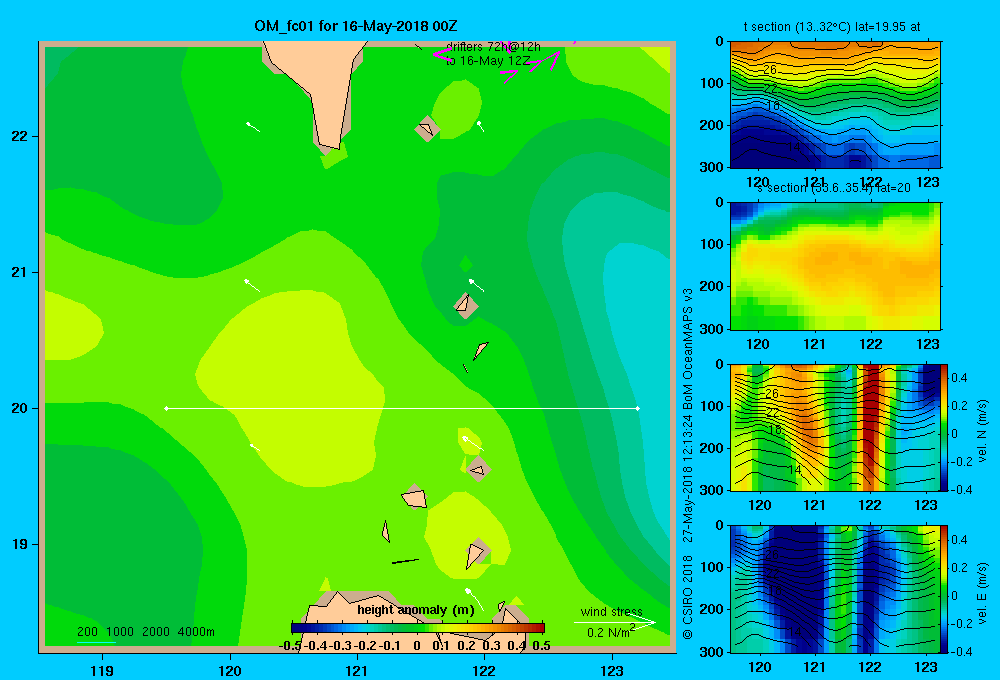This screenshot has height=680, width=1000.
Task: Click the title "OM_fc01 for 16-May-2018 00Z"
Action: click(355, 26)
